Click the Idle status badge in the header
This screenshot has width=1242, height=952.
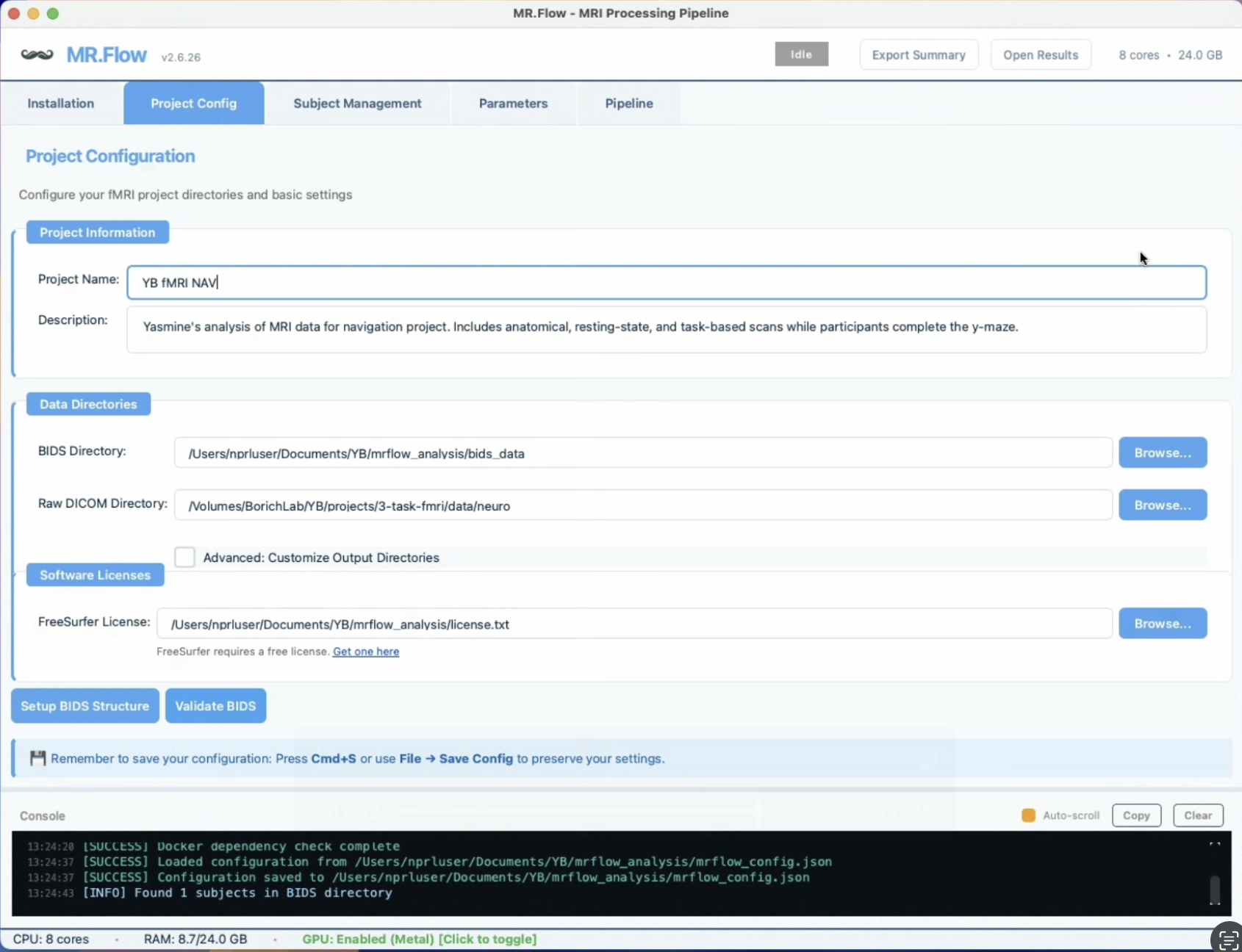pos(800,54)
